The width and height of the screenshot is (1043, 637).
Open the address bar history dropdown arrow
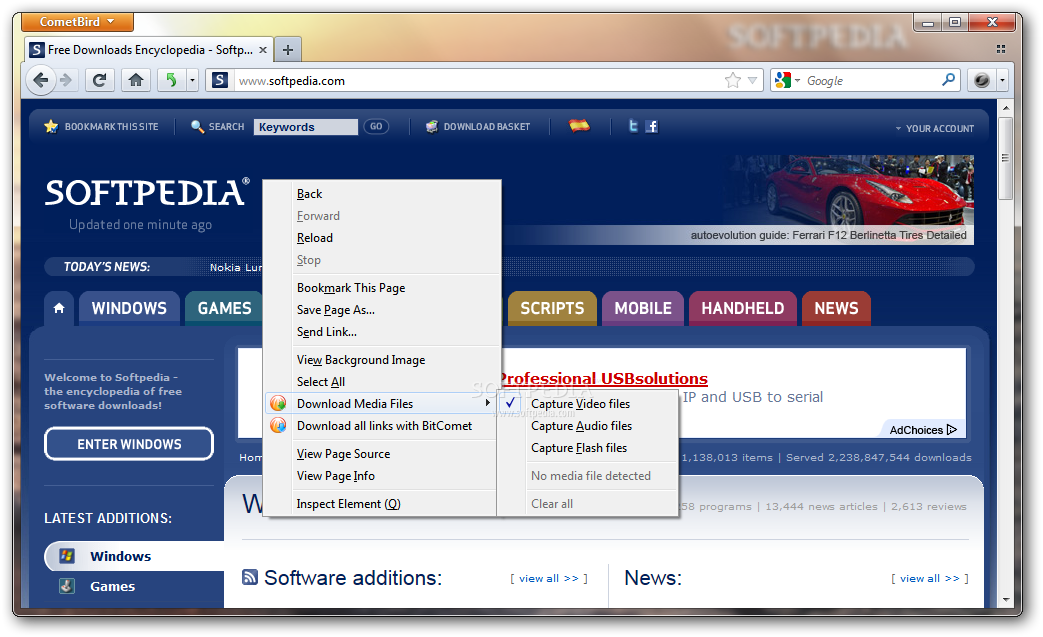[x=752, y=80]
